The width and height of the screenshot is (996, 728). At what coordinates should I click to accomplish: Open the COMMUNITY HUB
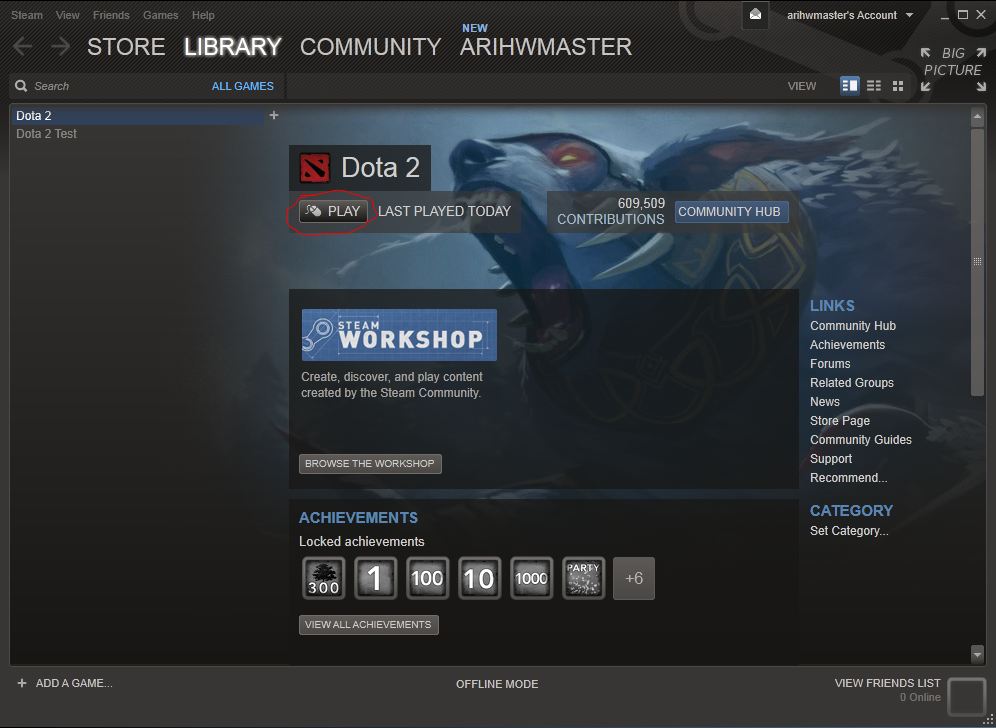[731, 211]
